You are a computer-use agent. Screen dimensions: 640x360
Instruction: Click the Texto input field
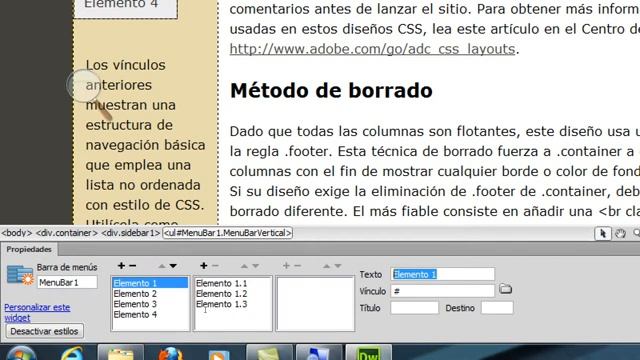tap(442, 274)
